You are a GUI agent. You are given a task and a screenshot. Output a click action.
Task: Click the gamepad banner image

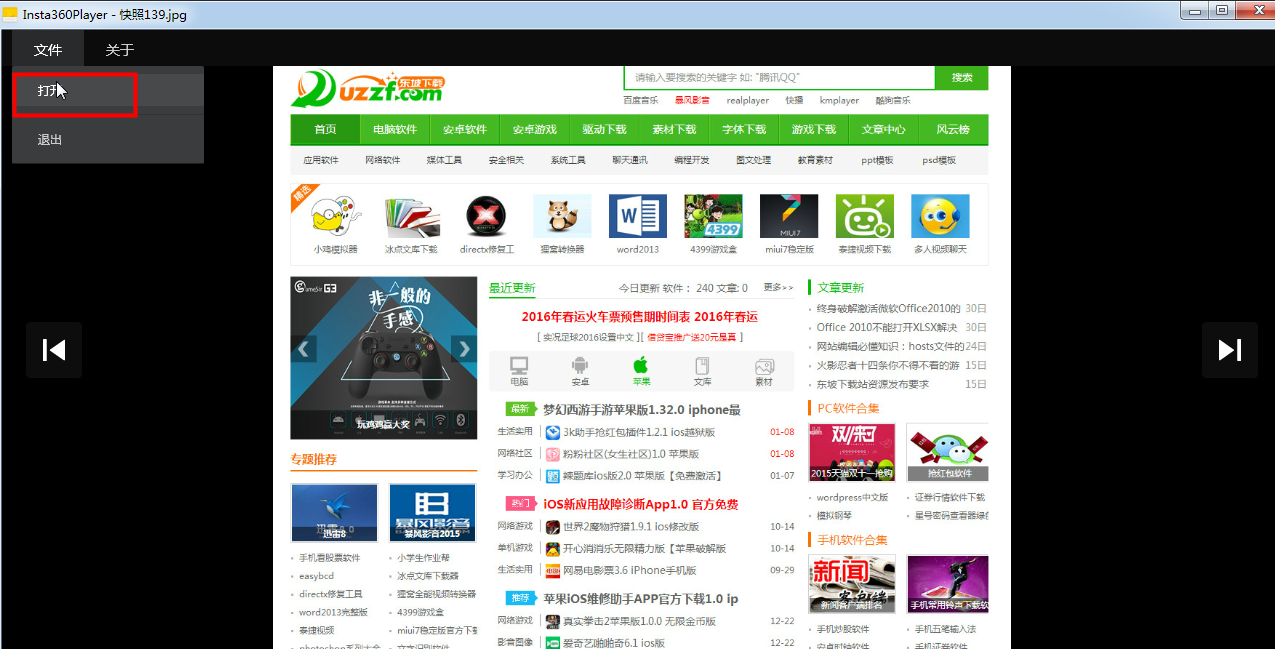point(384,358)
